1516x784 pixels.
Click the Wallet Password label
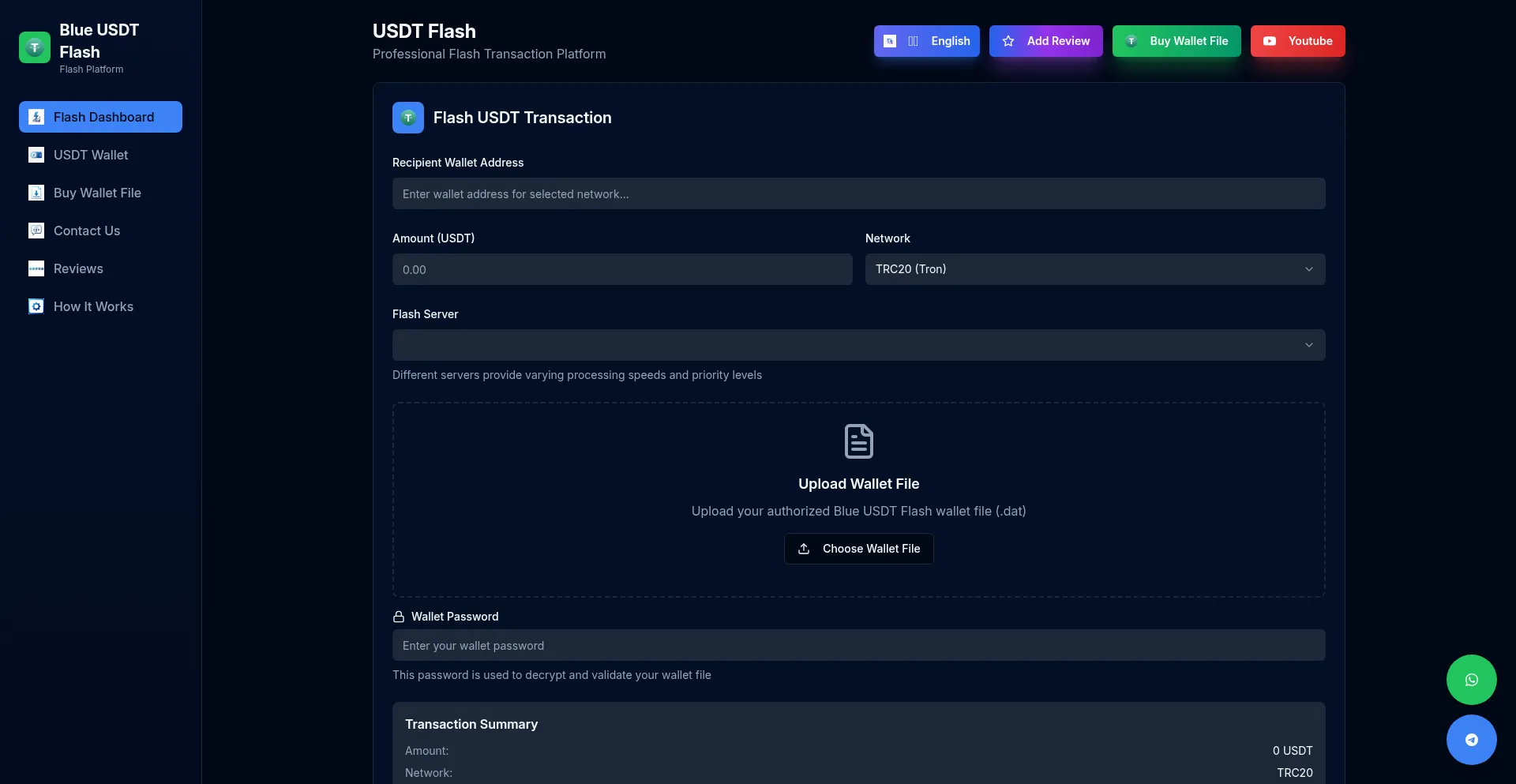[455, 617]
